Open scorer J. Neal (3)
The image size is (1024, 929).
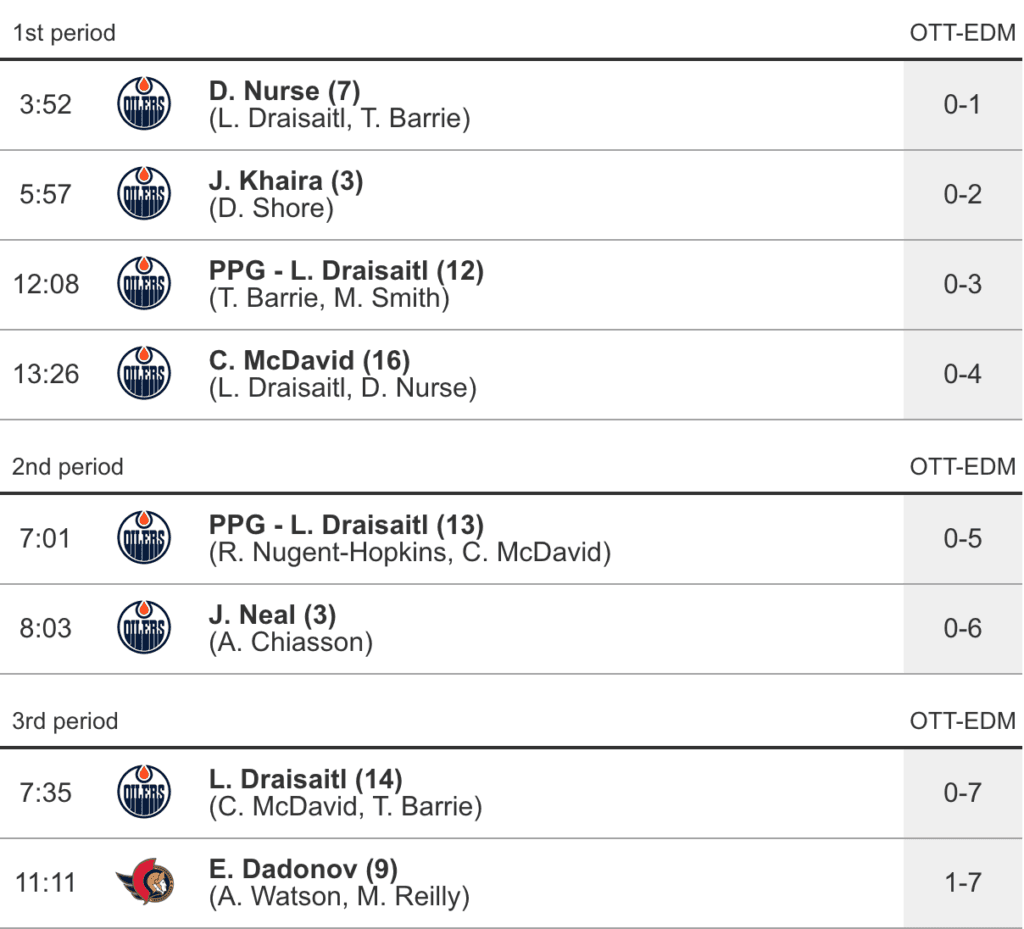[272, 615]
